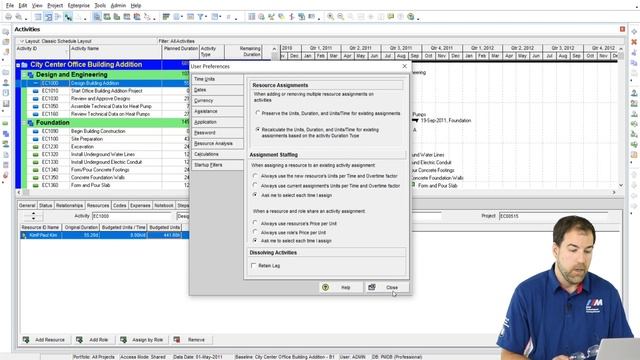Viewport: 640px width, 360px height.
Task: Select the Concrete Foundation Walls activity row
Action: 108,178
